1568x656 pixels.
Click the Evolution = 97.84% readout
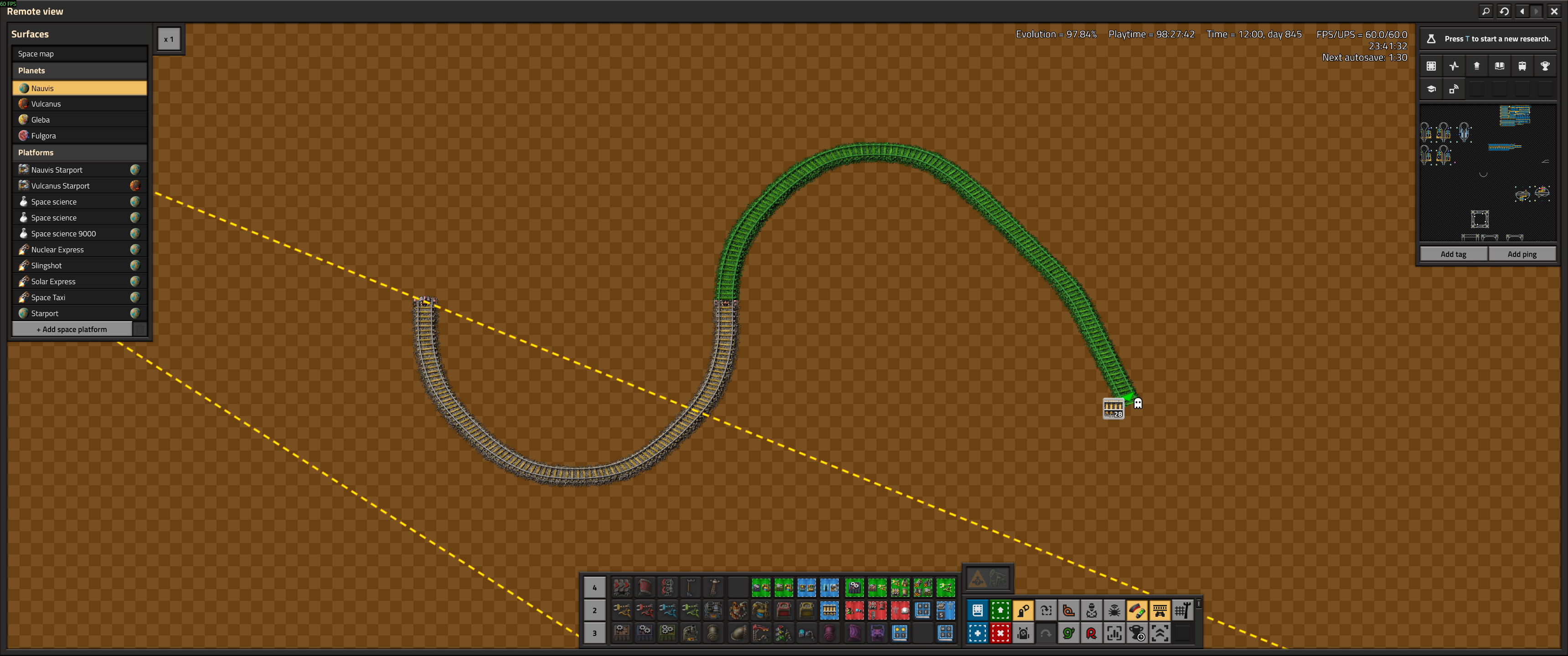(1056, 34)
